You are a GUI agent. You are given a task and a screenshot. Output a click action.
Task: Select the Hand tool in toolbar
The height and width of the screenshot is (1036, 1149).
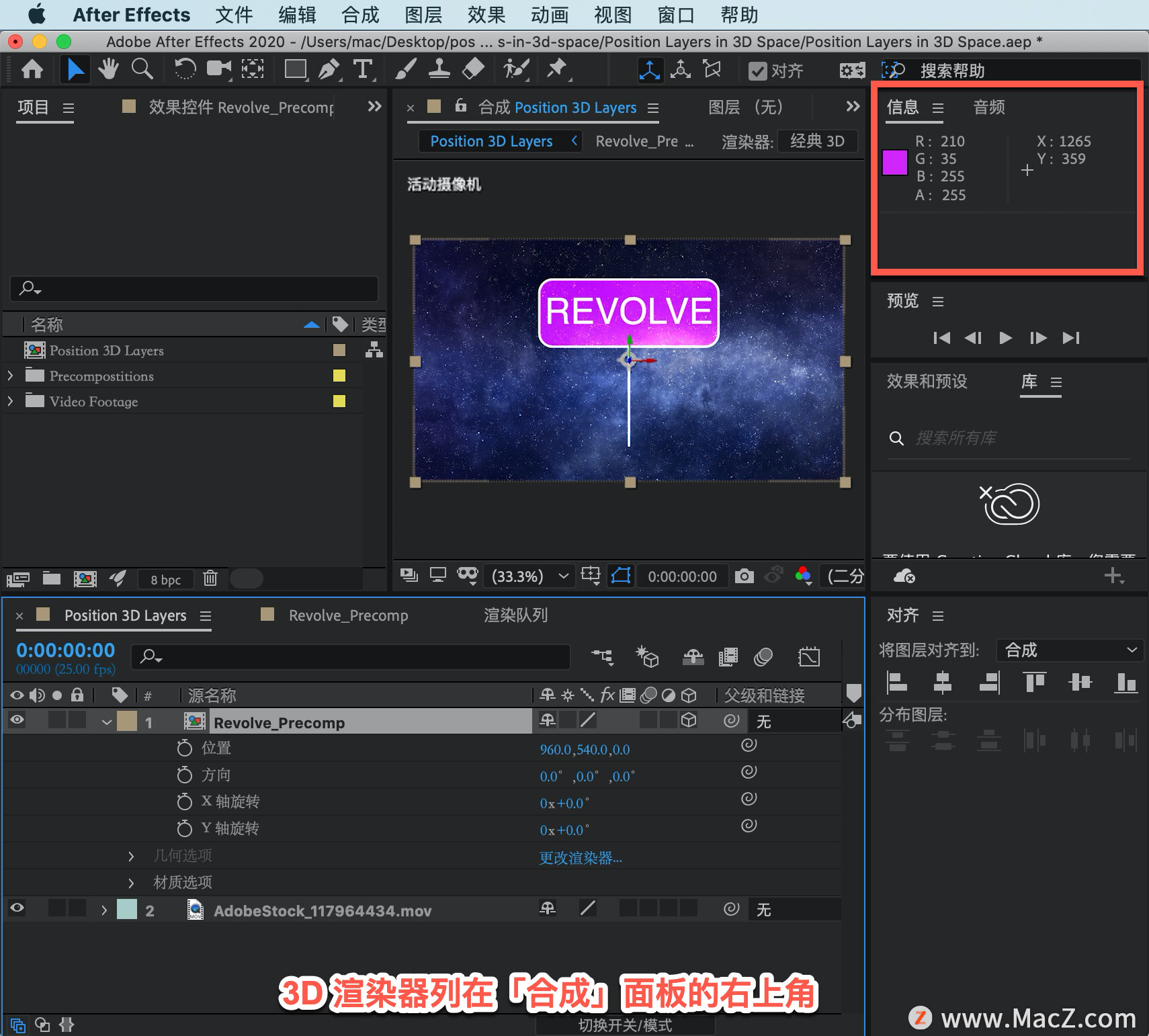(x=108, y=69)
